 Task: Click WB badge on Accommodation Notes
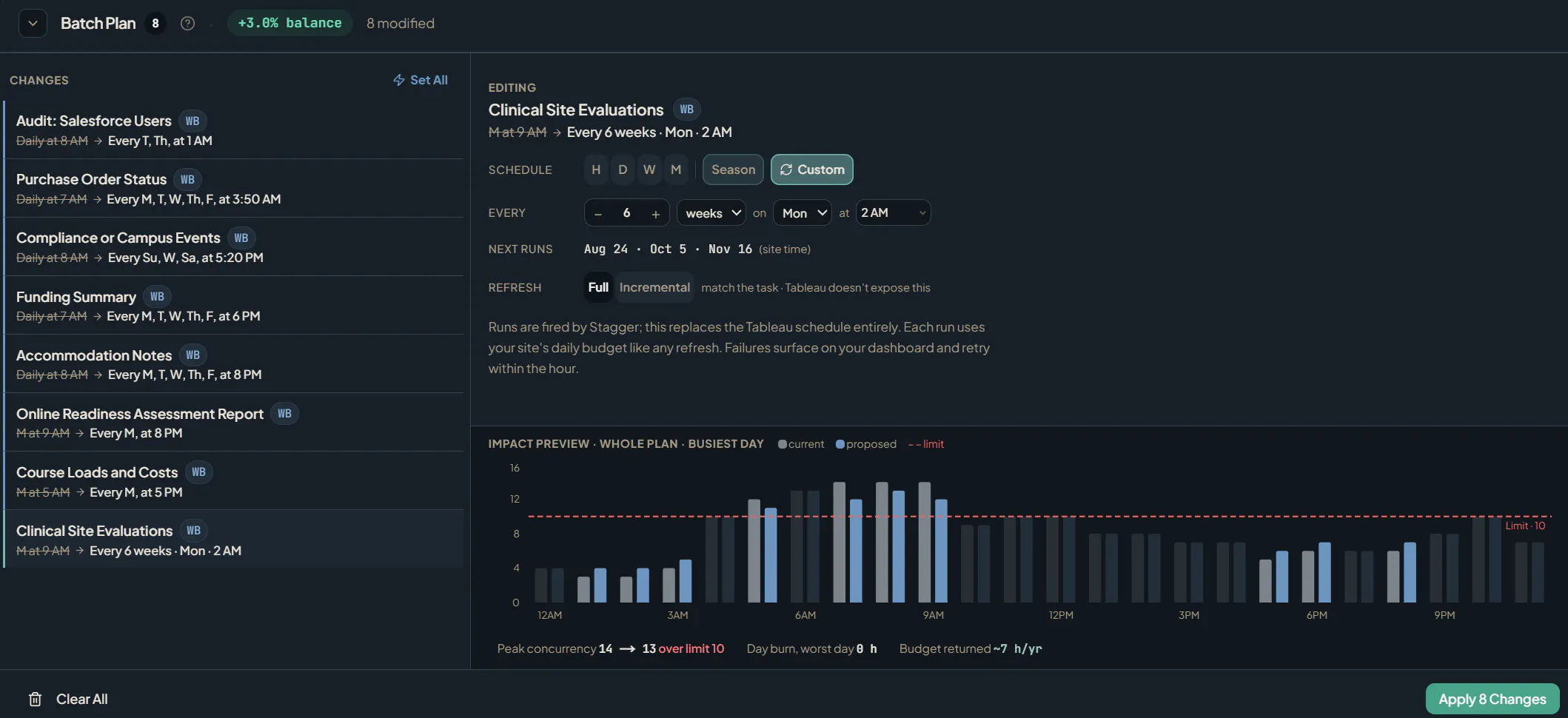click(x=192, y=355)
